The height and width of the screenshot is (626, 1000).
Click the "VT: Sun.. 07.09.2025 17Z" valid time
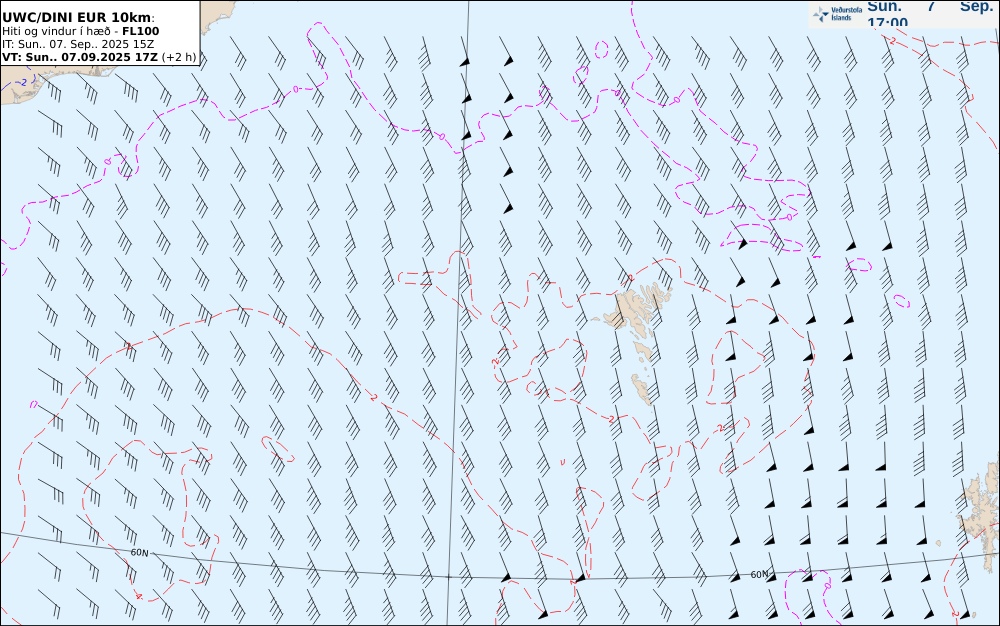pyautogui.click(x=80, y=57)
